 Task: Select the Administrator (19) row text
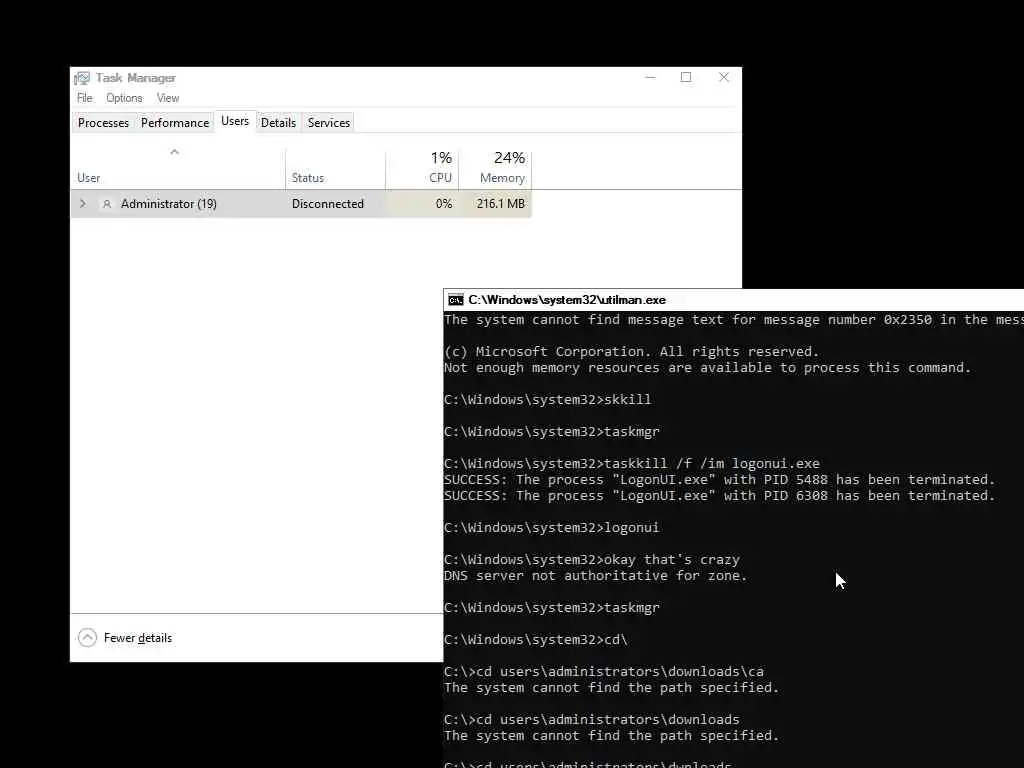[x=168, y=204]
